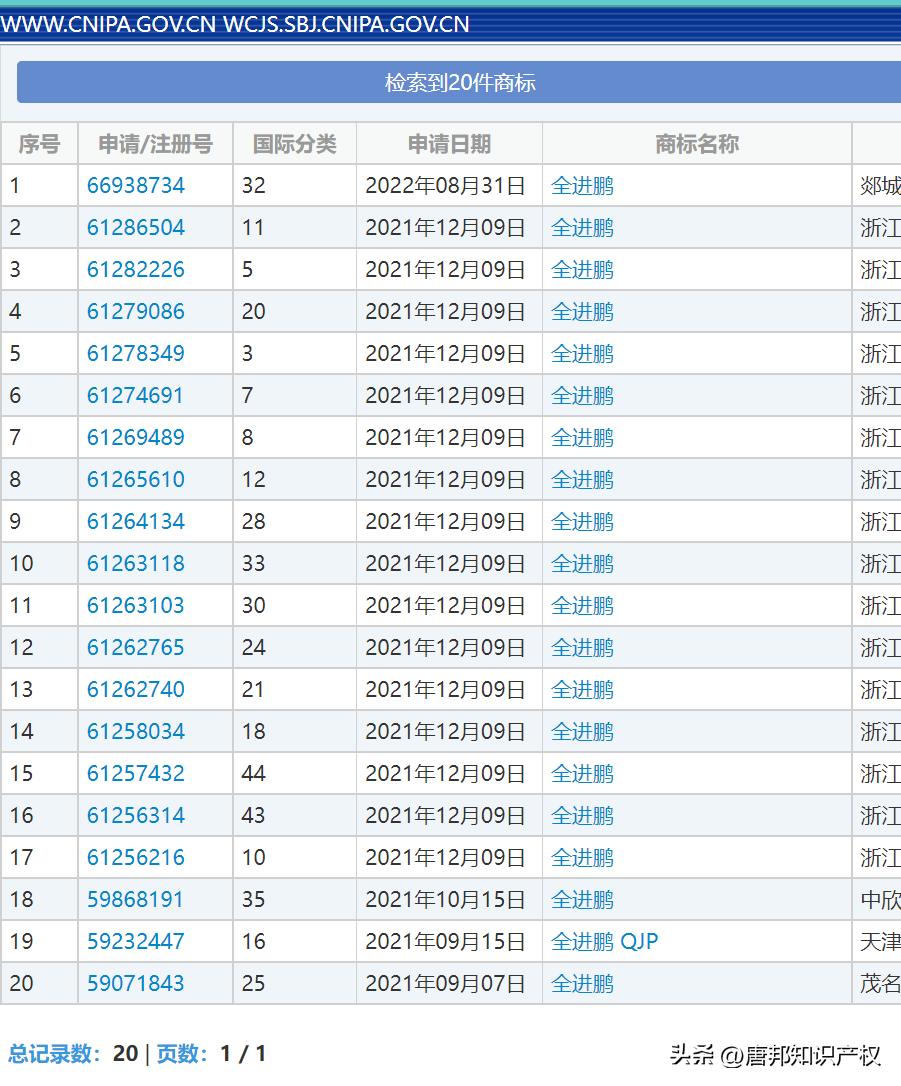Open the 全进鹏 trademark filed 2021年10月15日
This screenshot has height=1086, width=901.
tap(577, 899)
